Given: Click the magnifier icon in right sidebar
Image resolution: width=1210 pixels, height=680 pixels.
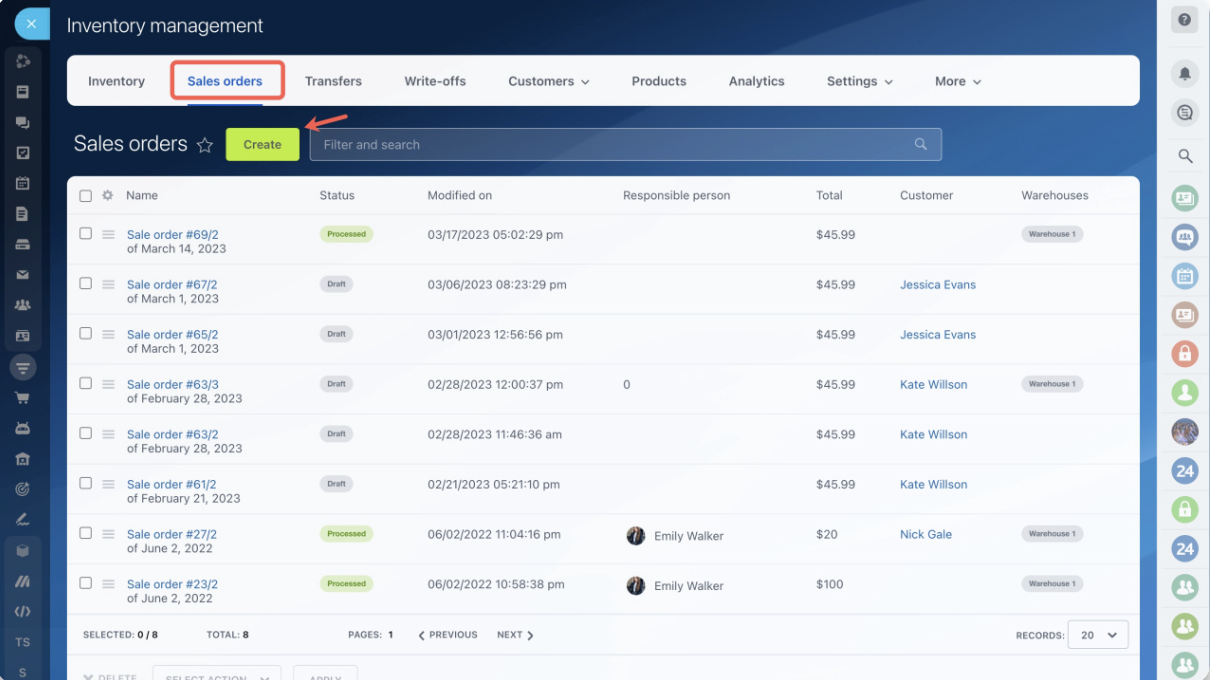Looking at the screenshot, I should pyautogui.click(x=1185, y=156).
